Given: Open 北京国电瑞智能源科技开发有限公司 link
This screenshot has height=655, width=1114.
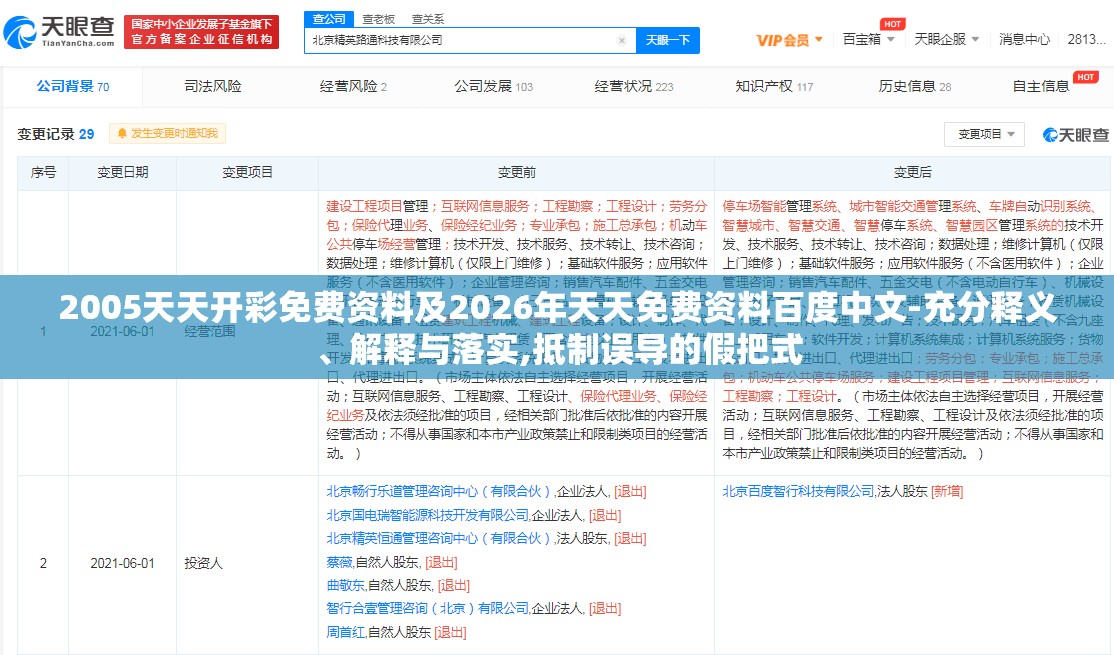Looking at the screenshot, I should (428, 515).
